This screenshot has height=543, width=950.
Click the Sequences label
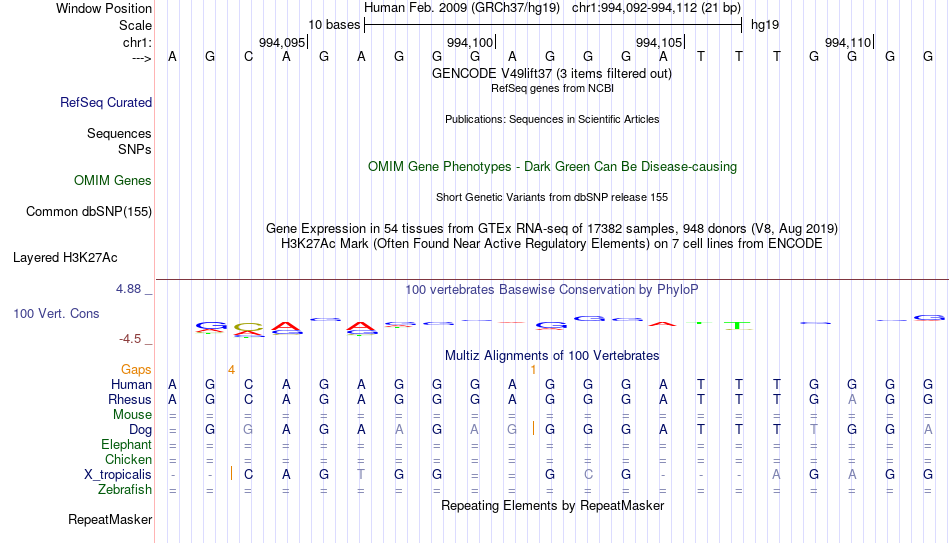(119, 133)
